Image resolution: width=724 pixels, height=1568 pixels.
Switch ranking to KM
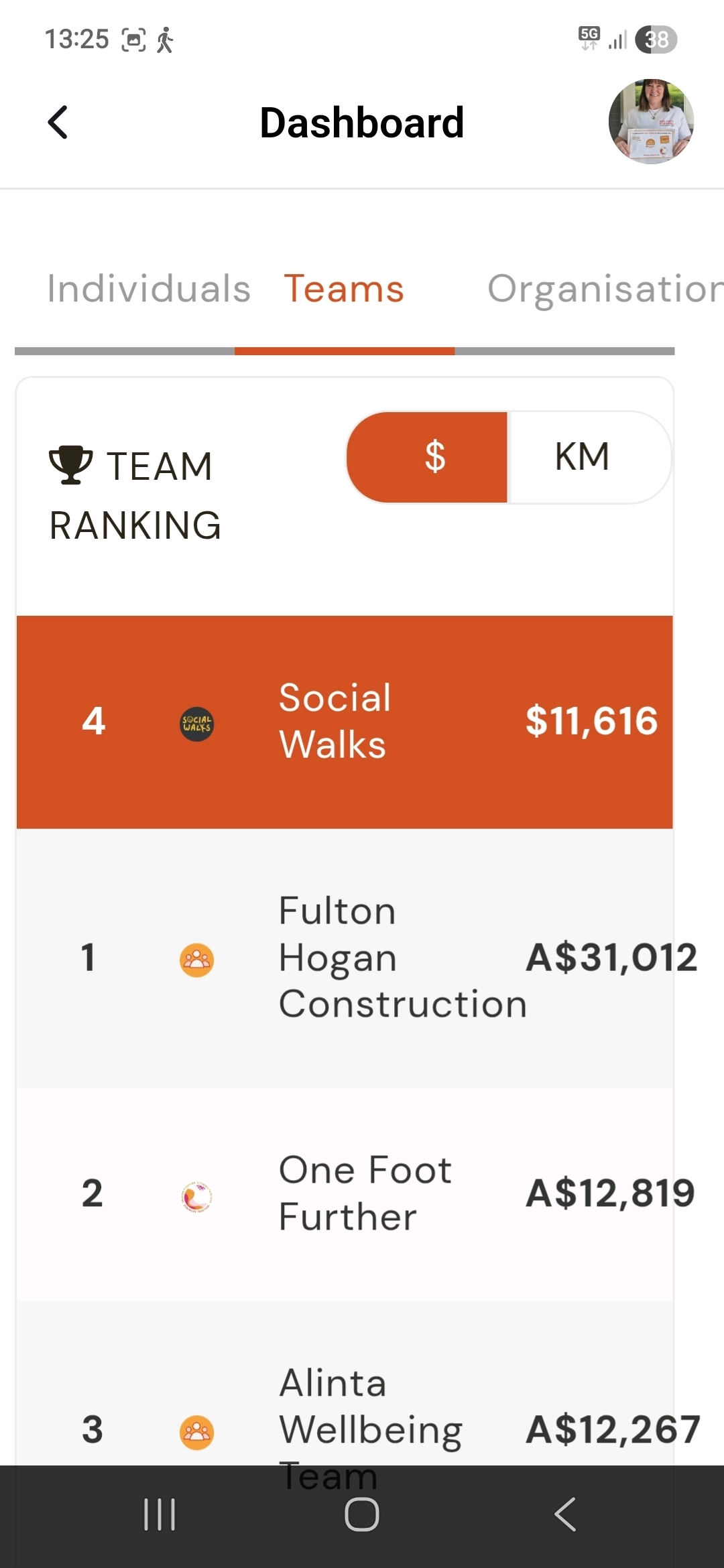pos(583,457)
